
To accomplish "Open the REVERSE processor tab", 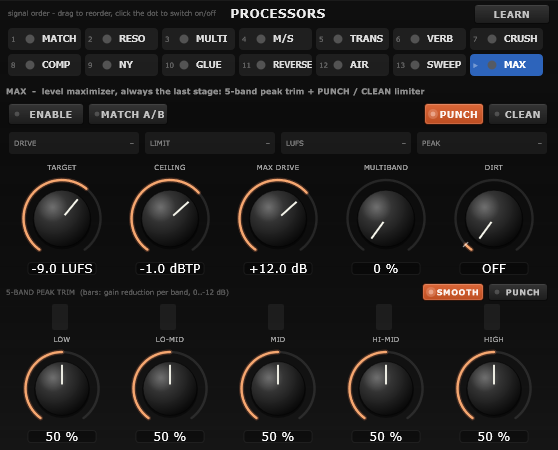I will (x=275, y=65).
